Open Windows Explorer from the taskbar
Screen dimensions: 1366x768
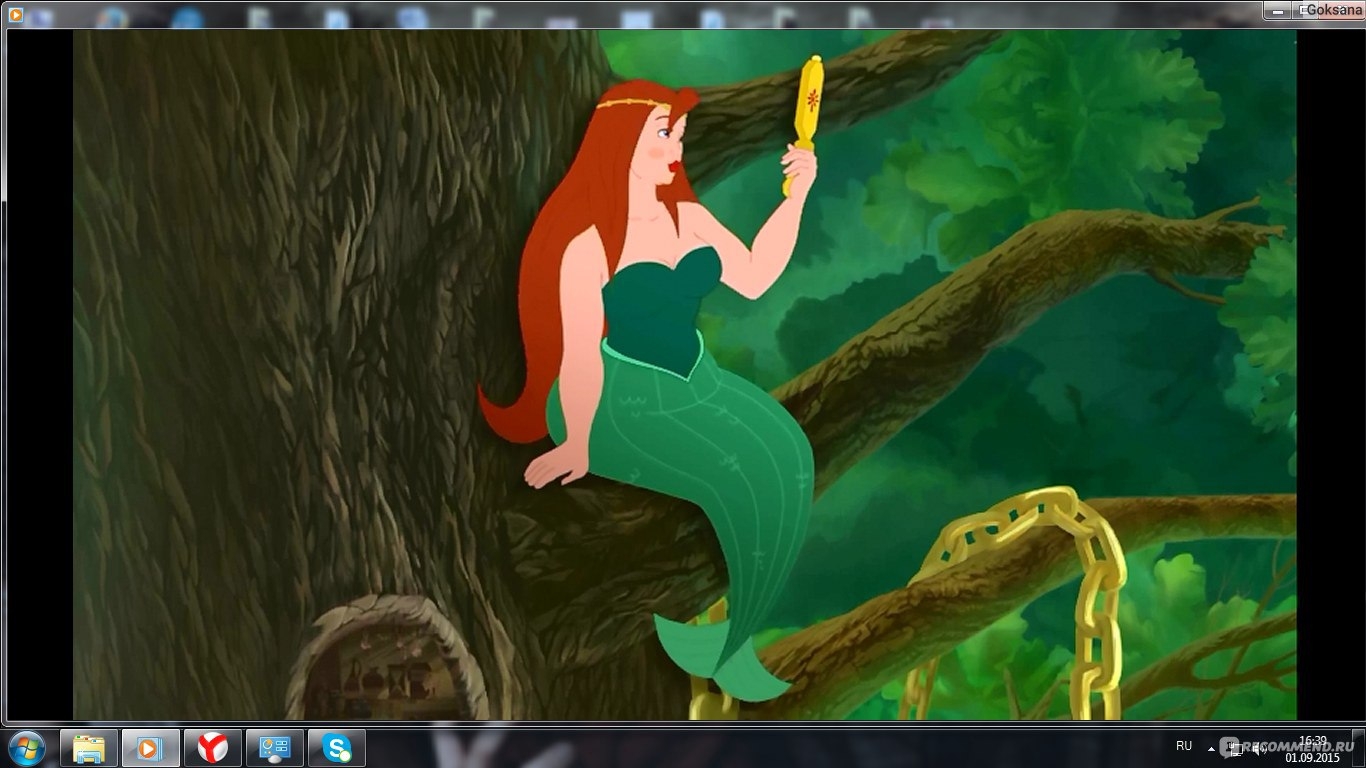coord(89,748)
